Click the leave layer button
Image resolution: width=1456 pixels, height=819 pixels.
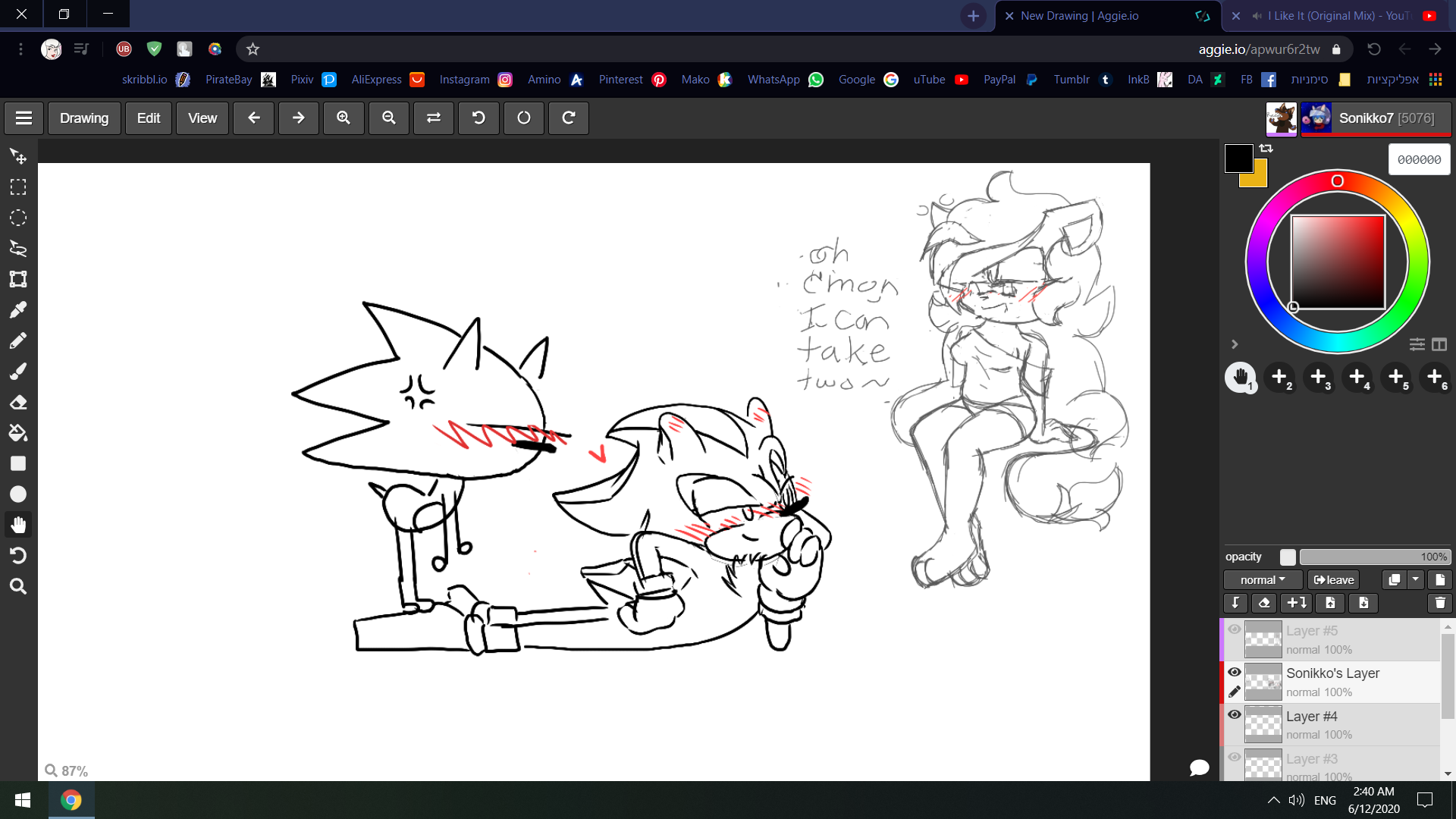(1334, 580)
